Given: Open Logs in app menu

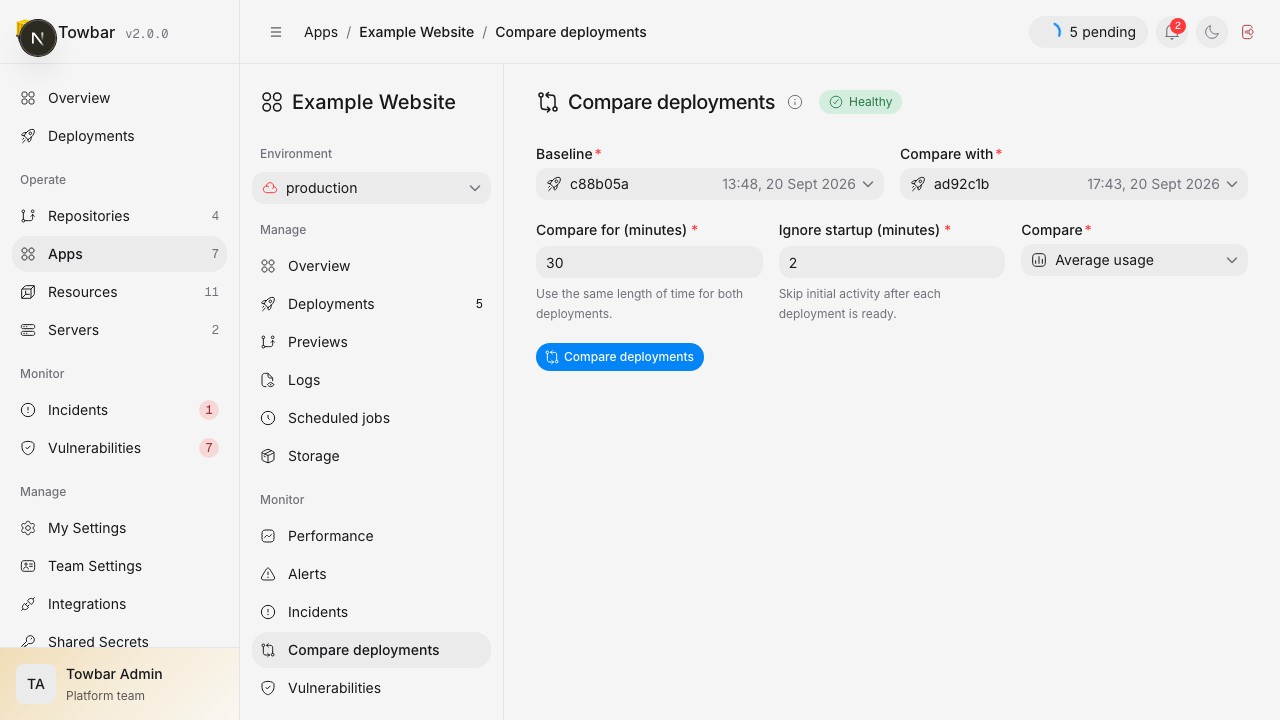Looking at the screenshot, I should point(371,380).
